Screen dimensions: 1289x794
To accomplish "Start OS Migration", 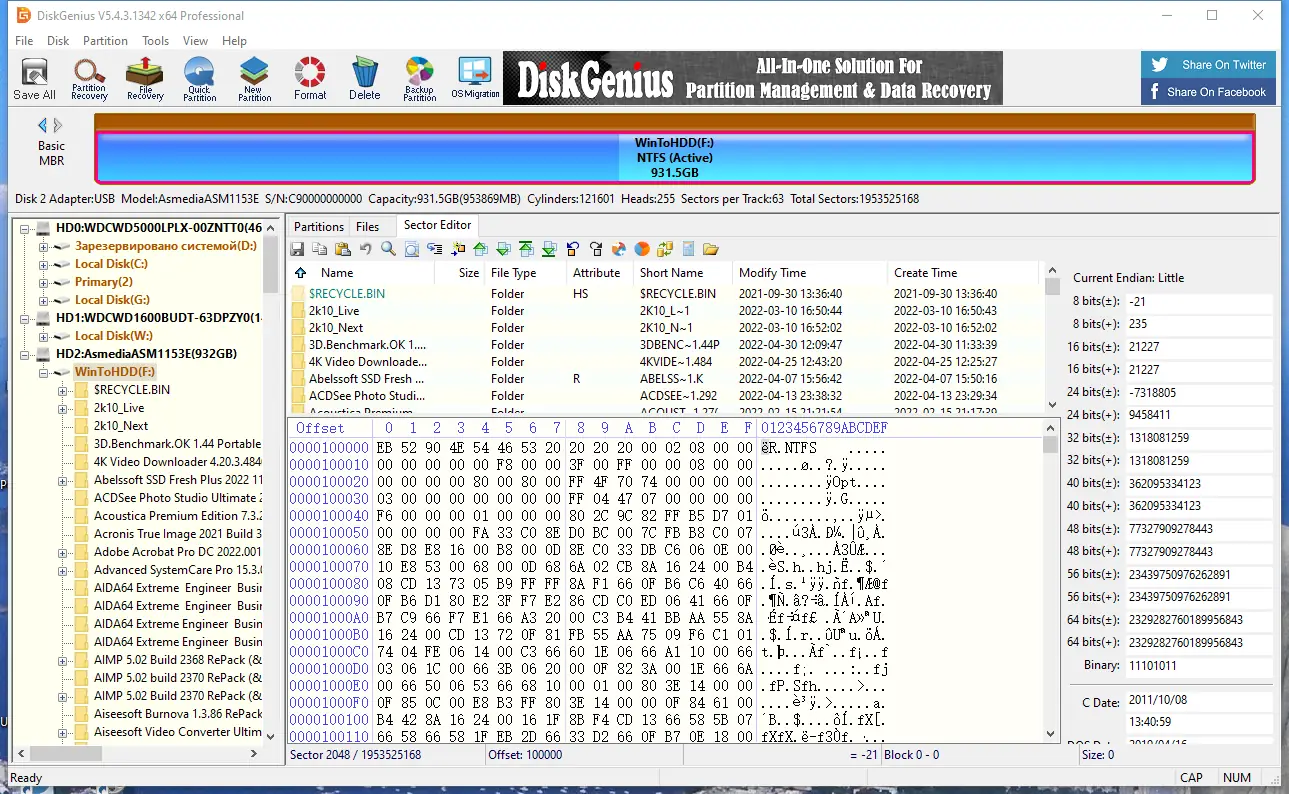I will [474, 78].
